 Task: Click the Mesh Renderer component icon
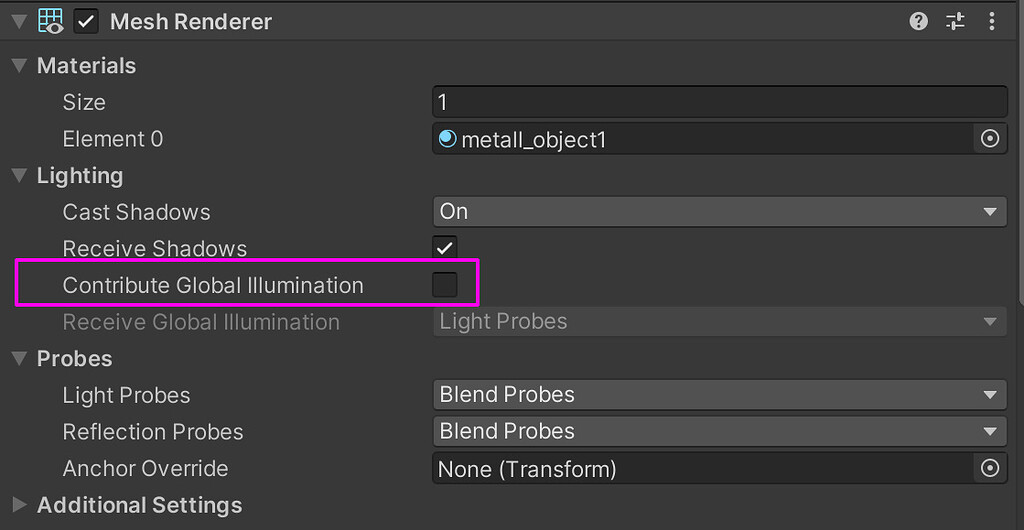coord(50,21)
